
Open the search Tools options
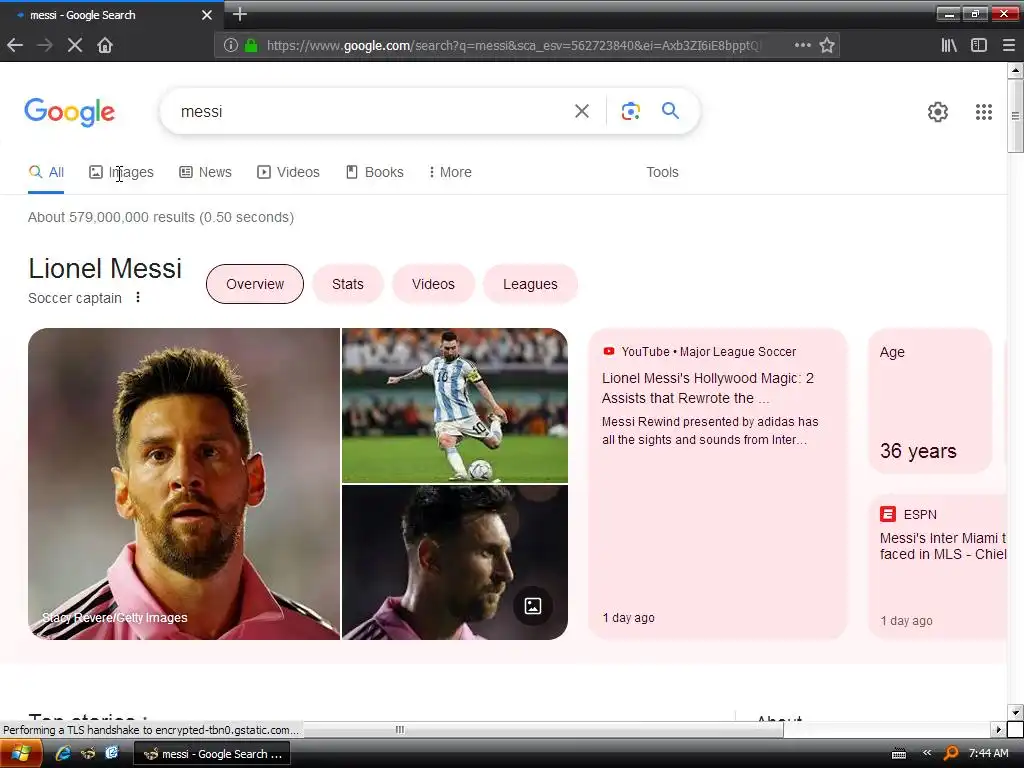[x=662, y=172]
